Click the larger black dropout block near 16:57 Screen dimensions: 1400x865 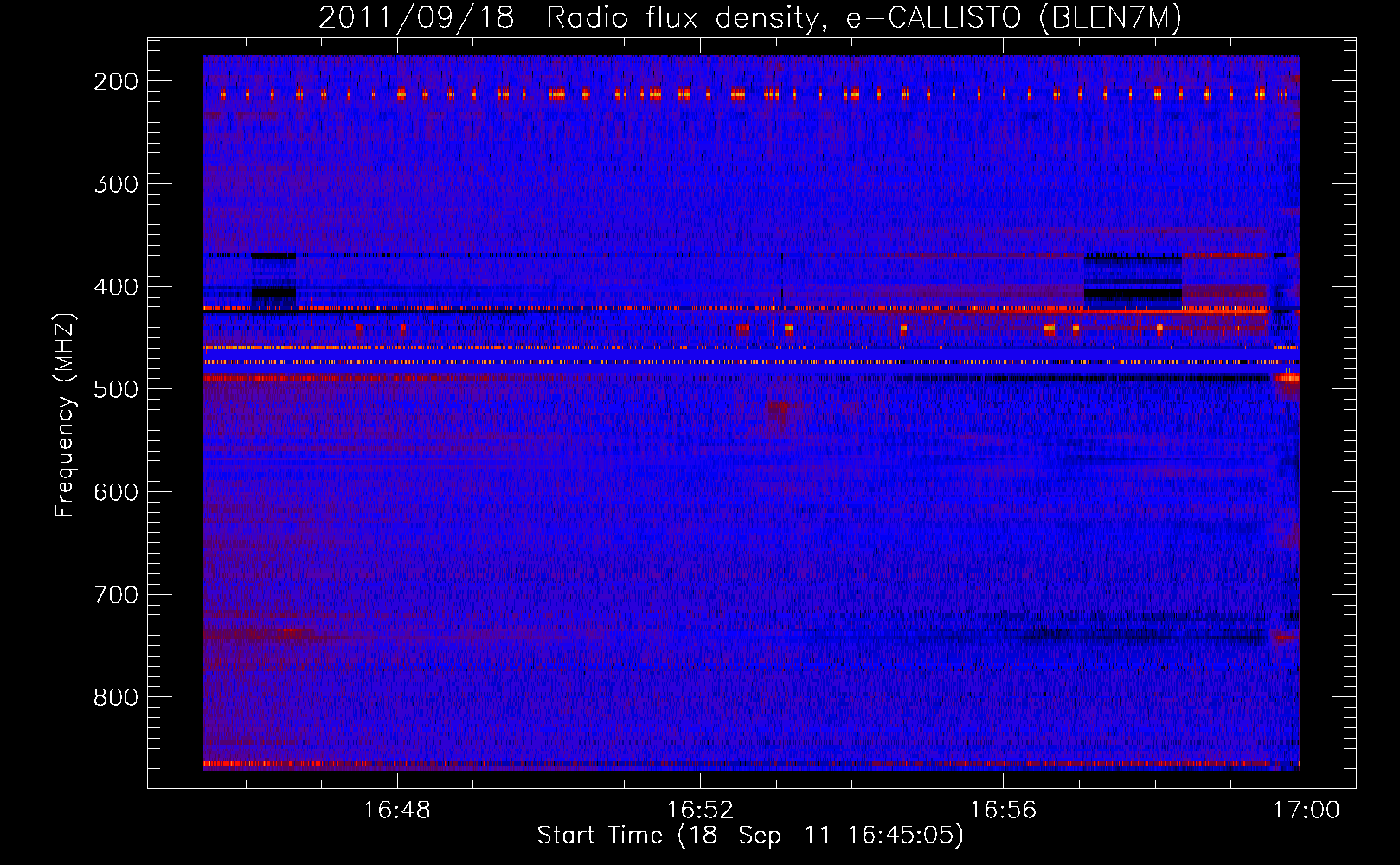(x=1133, y=279)
